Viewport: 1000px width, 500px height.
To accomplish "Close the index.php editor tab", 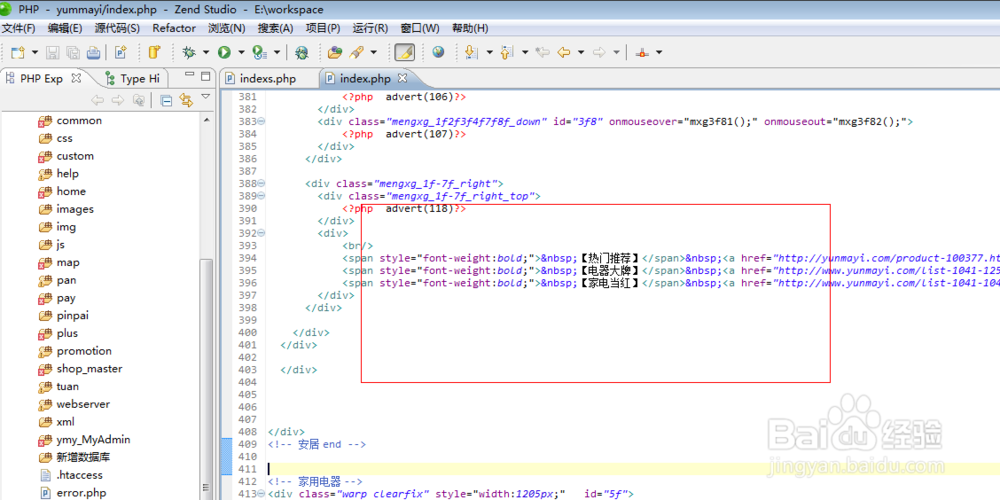I will coord(402,78).
